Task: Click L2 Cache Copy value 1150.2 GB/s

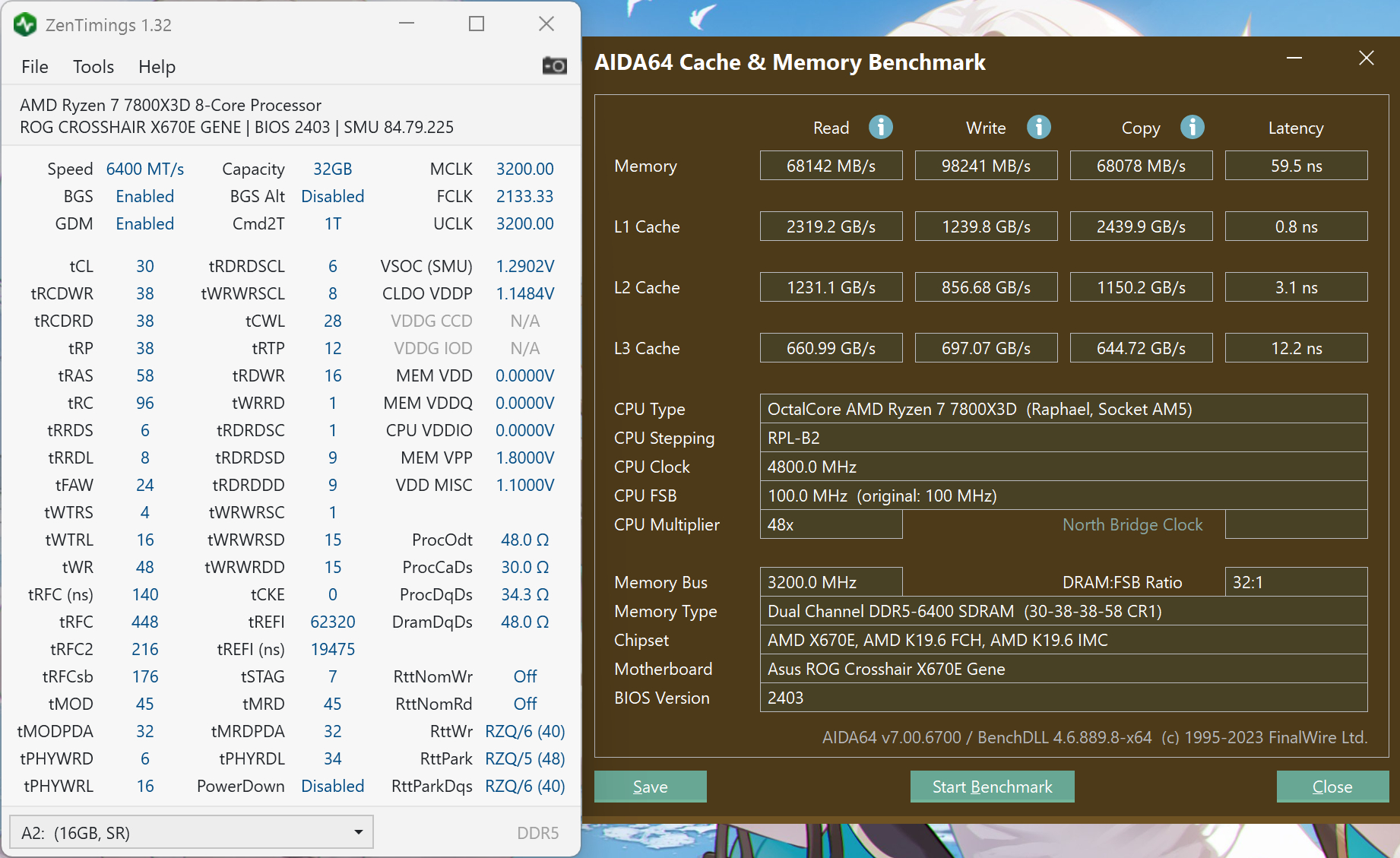Action: tap(1142, 287)
